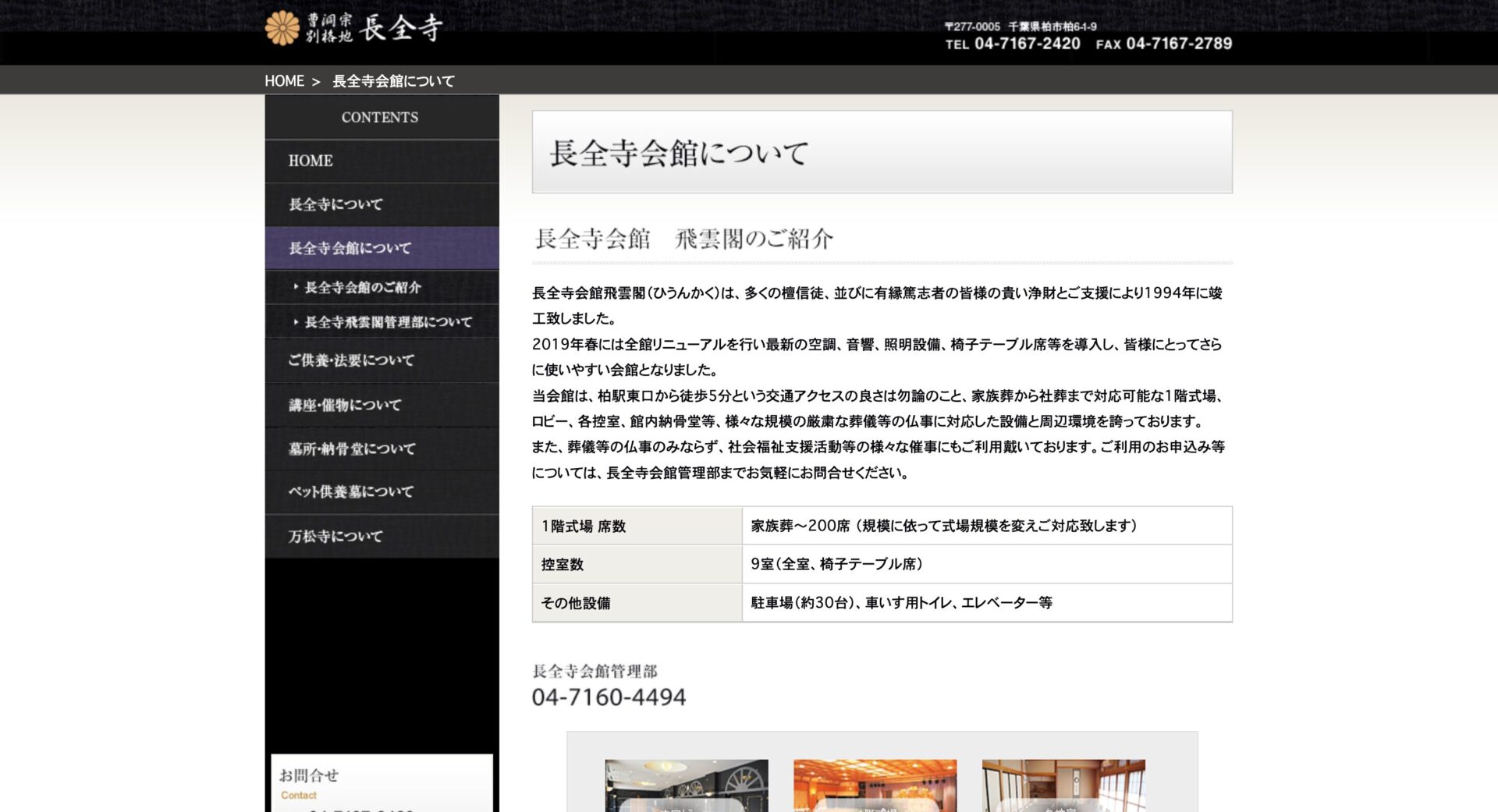1498x812 pixels.
Task: Click table cell 控室数
Action: coord(637,564)
